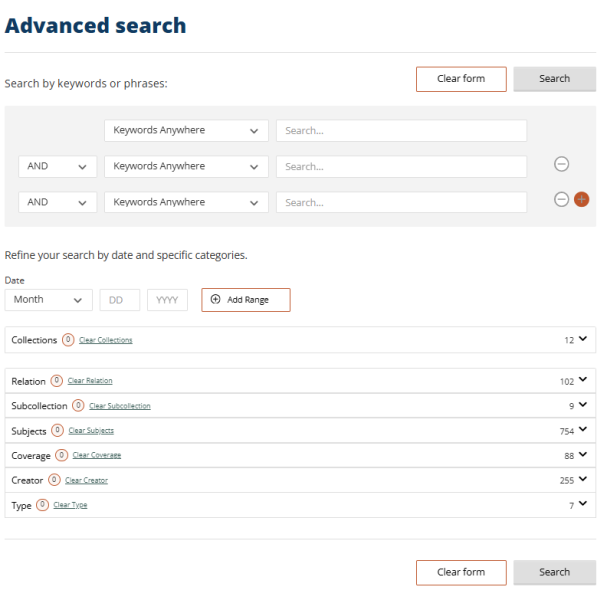Click the Clear Creator link

[x=86, y=480]
